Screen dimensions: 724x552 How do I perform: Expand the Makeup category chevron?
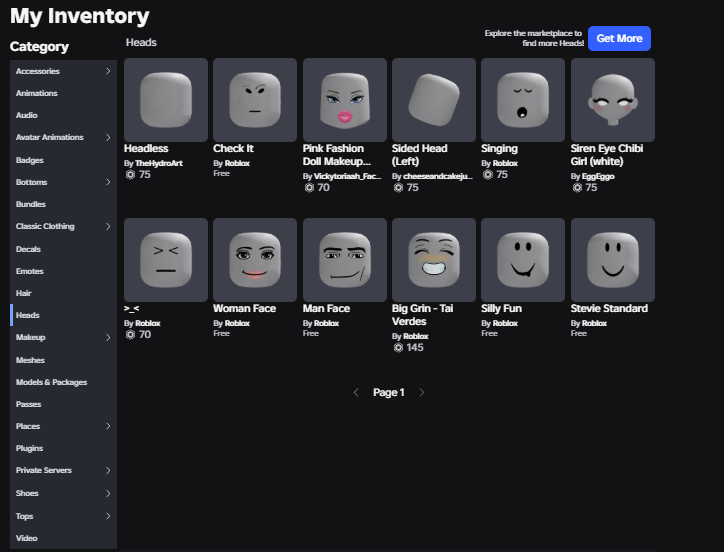[x=108, y=337]
